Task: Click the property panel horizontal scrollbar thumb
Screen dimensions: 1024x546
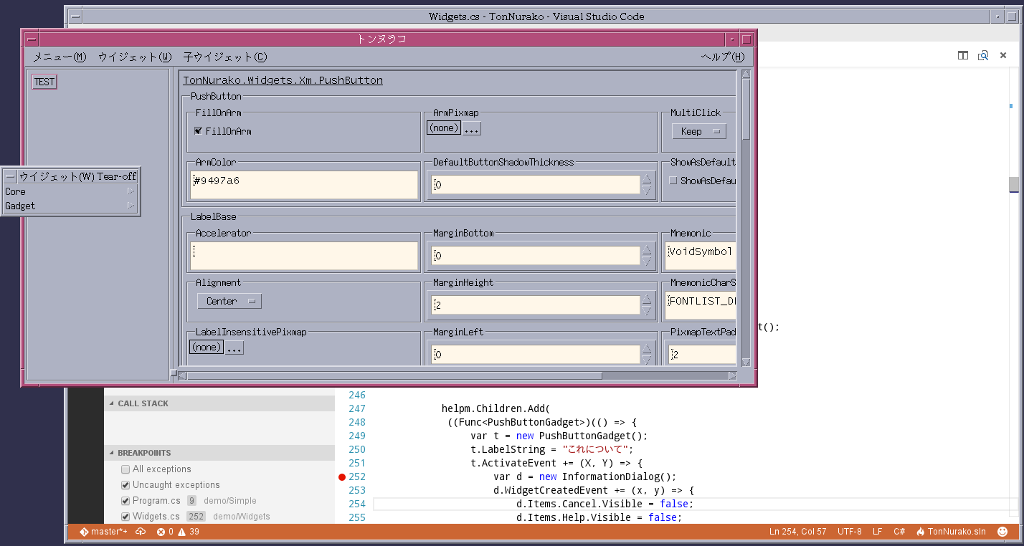Action: click(x=394, y=376)
